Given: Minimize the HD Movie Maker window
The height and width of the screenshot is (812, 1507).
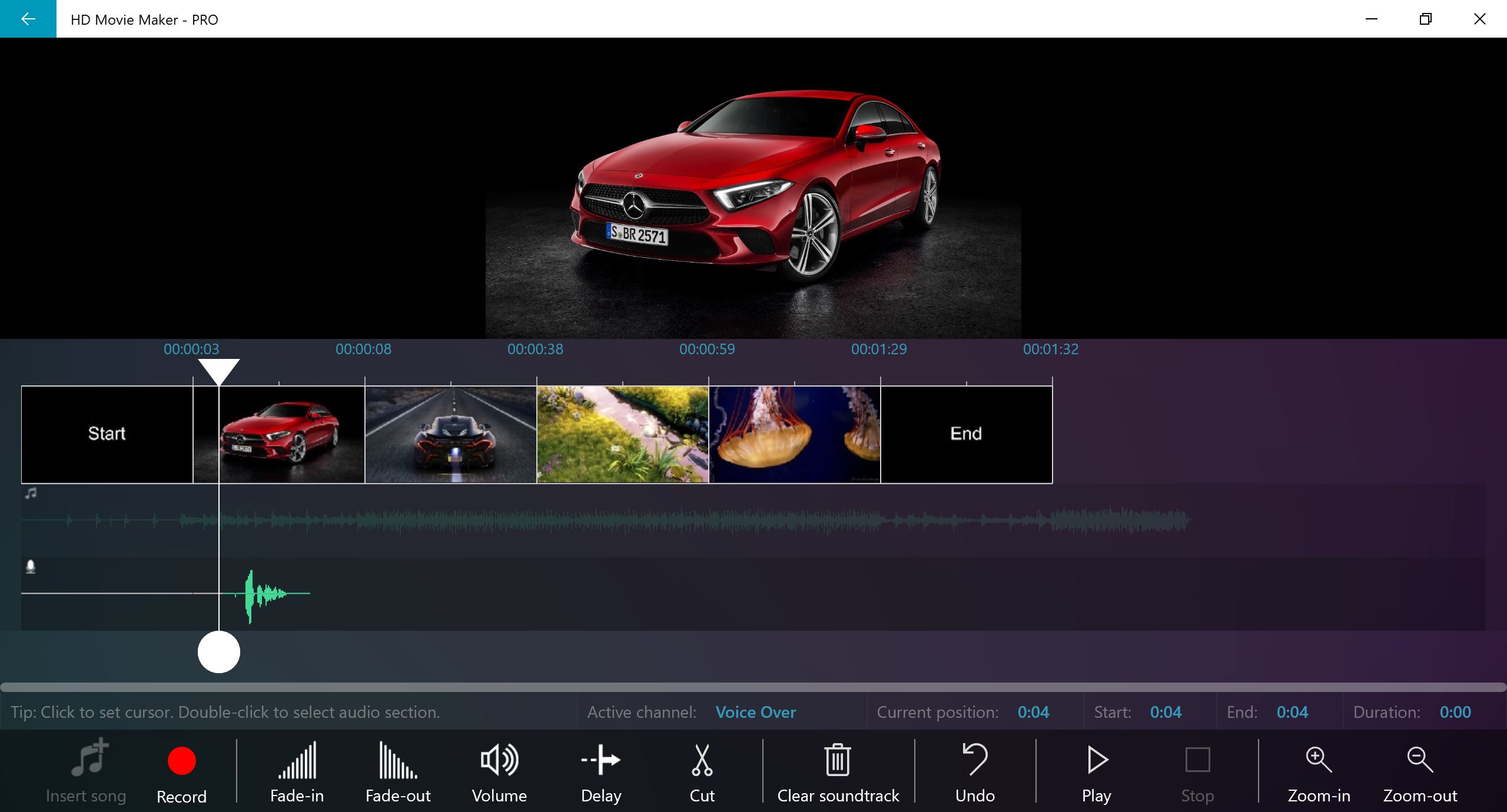Looking at the screenshot, I should (1372, 19).
